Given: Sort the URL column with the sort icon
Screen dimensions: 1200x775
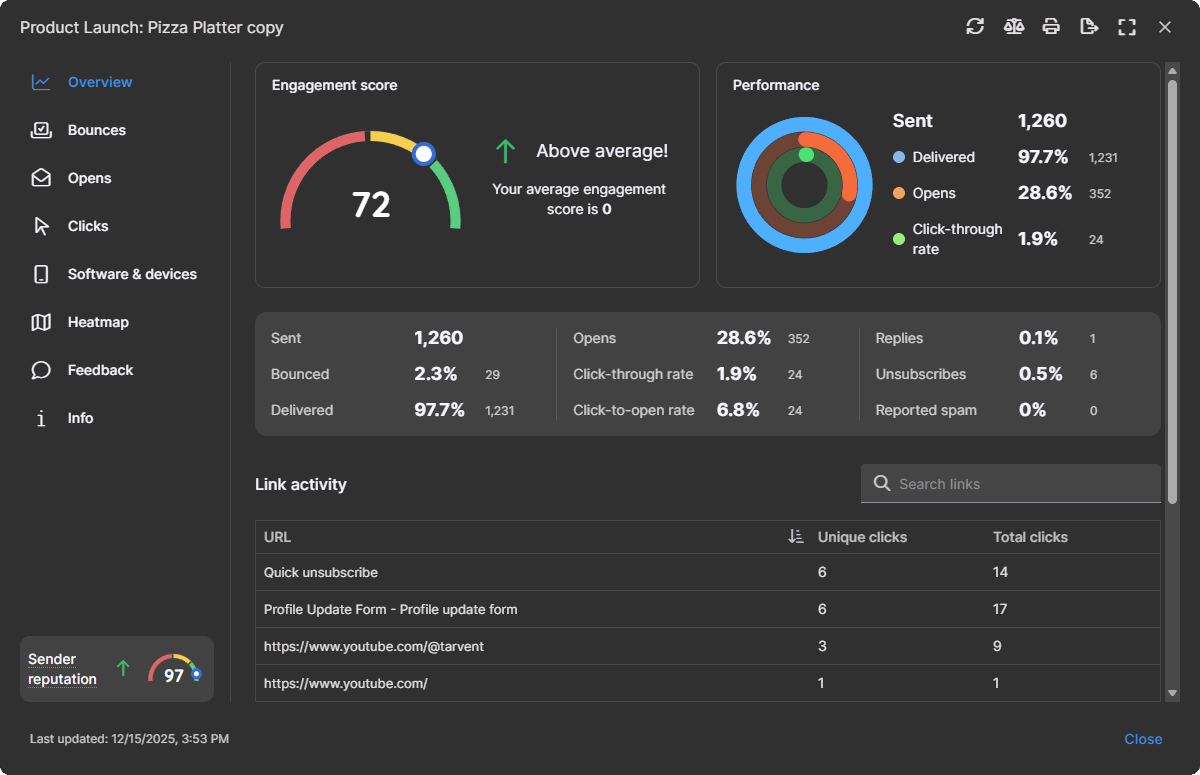Looking at the screenshot, I should point(795,537).
